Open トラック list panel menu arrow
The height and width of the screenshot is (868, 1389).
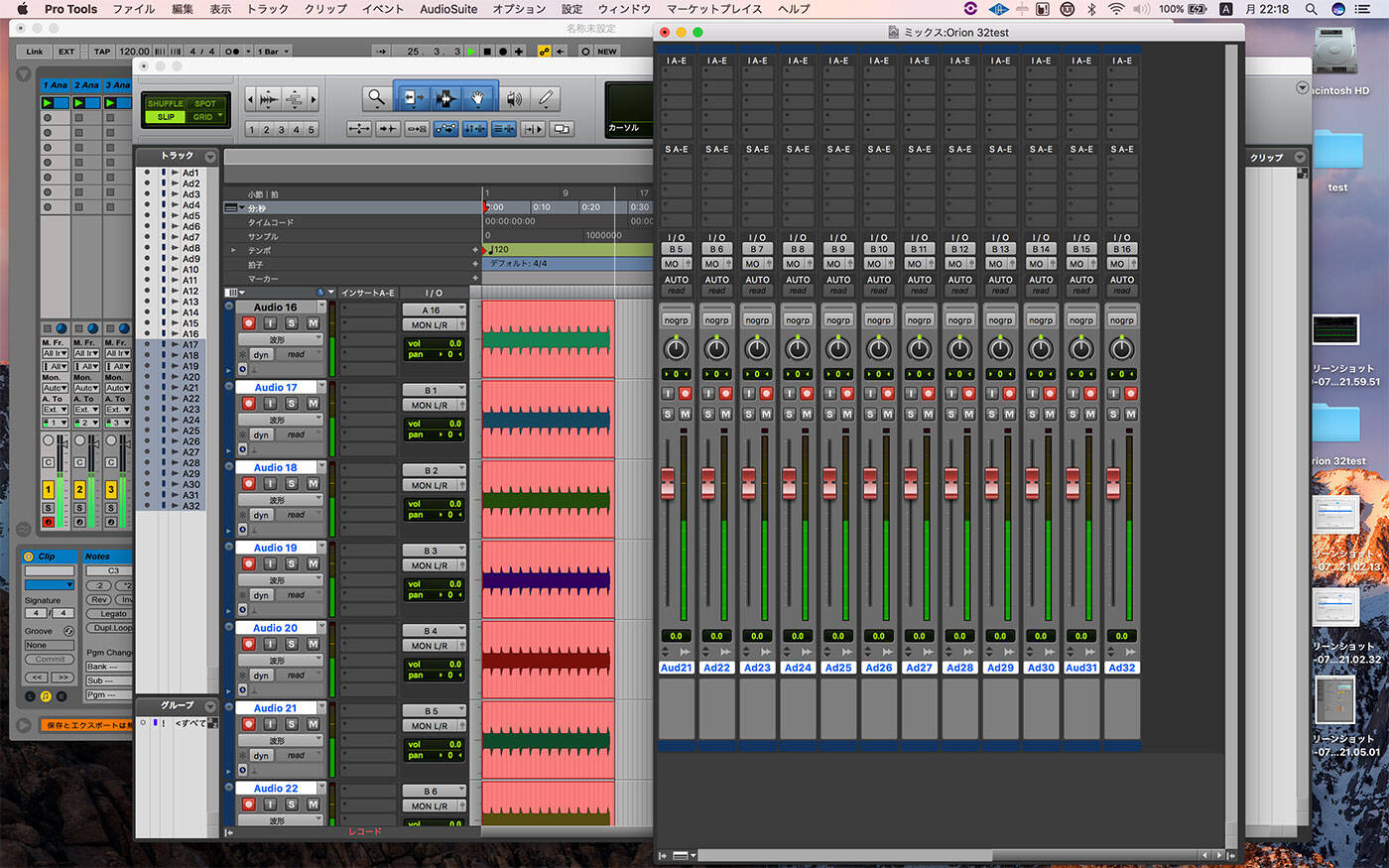coord(210,157)
